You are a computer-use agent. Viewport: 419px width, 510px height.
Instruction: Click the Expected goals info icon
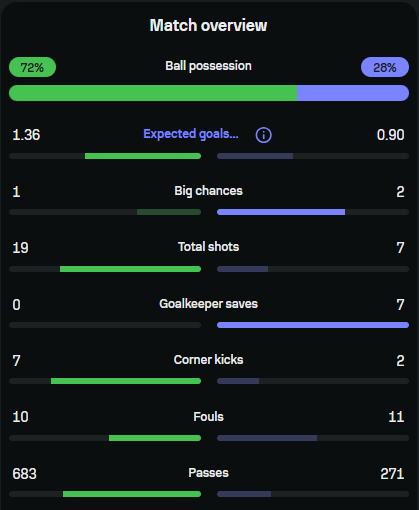[263, 135]
